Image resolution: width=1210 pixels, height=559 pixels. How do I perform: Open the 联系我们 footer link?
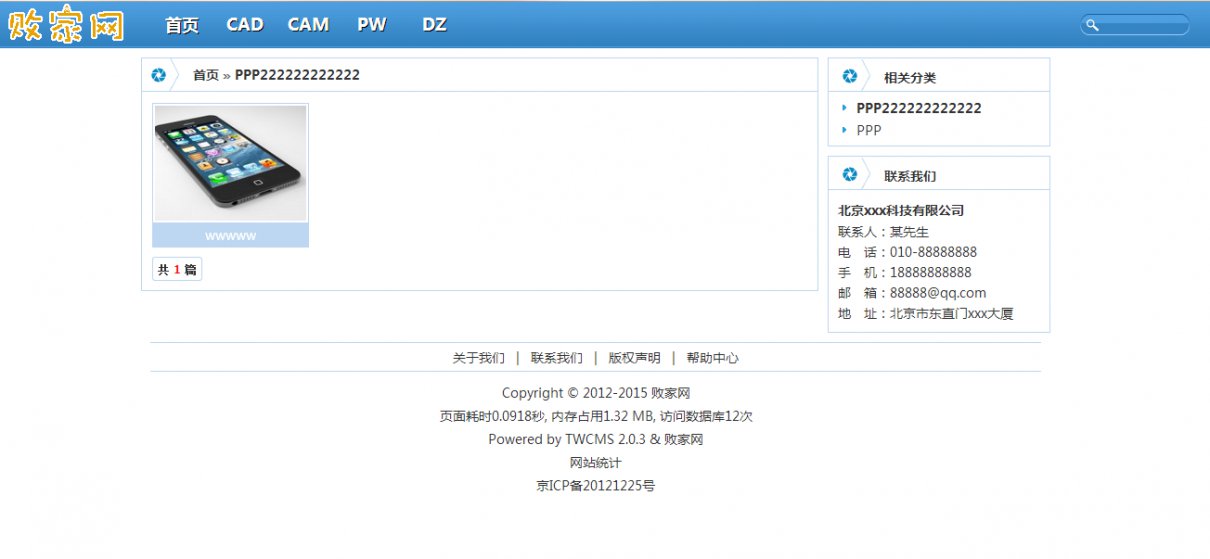click(556, 358)
